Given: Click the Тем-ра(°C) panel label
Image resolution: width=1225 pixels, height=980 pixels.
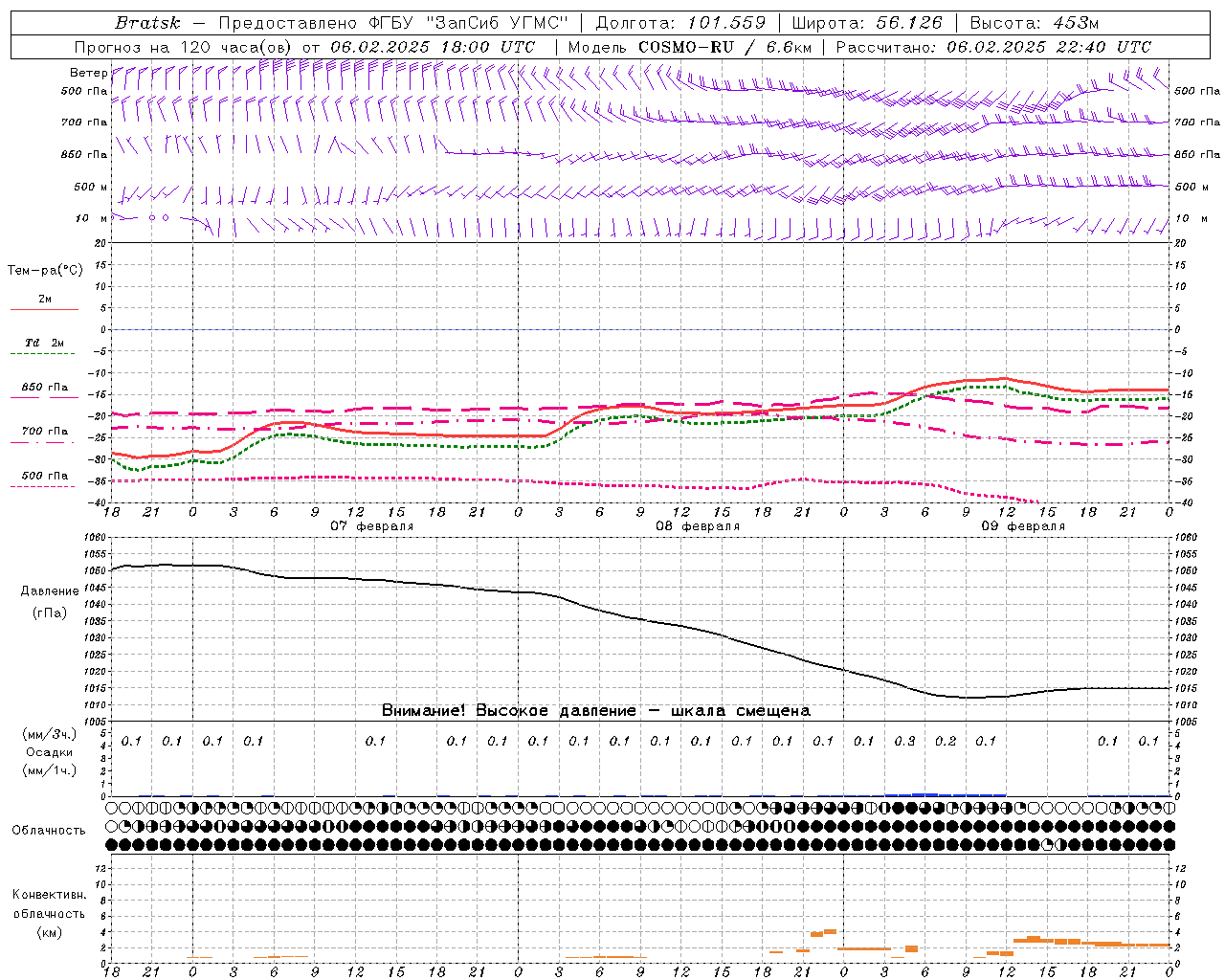Looking at the screenshot, I should [45, 271].
